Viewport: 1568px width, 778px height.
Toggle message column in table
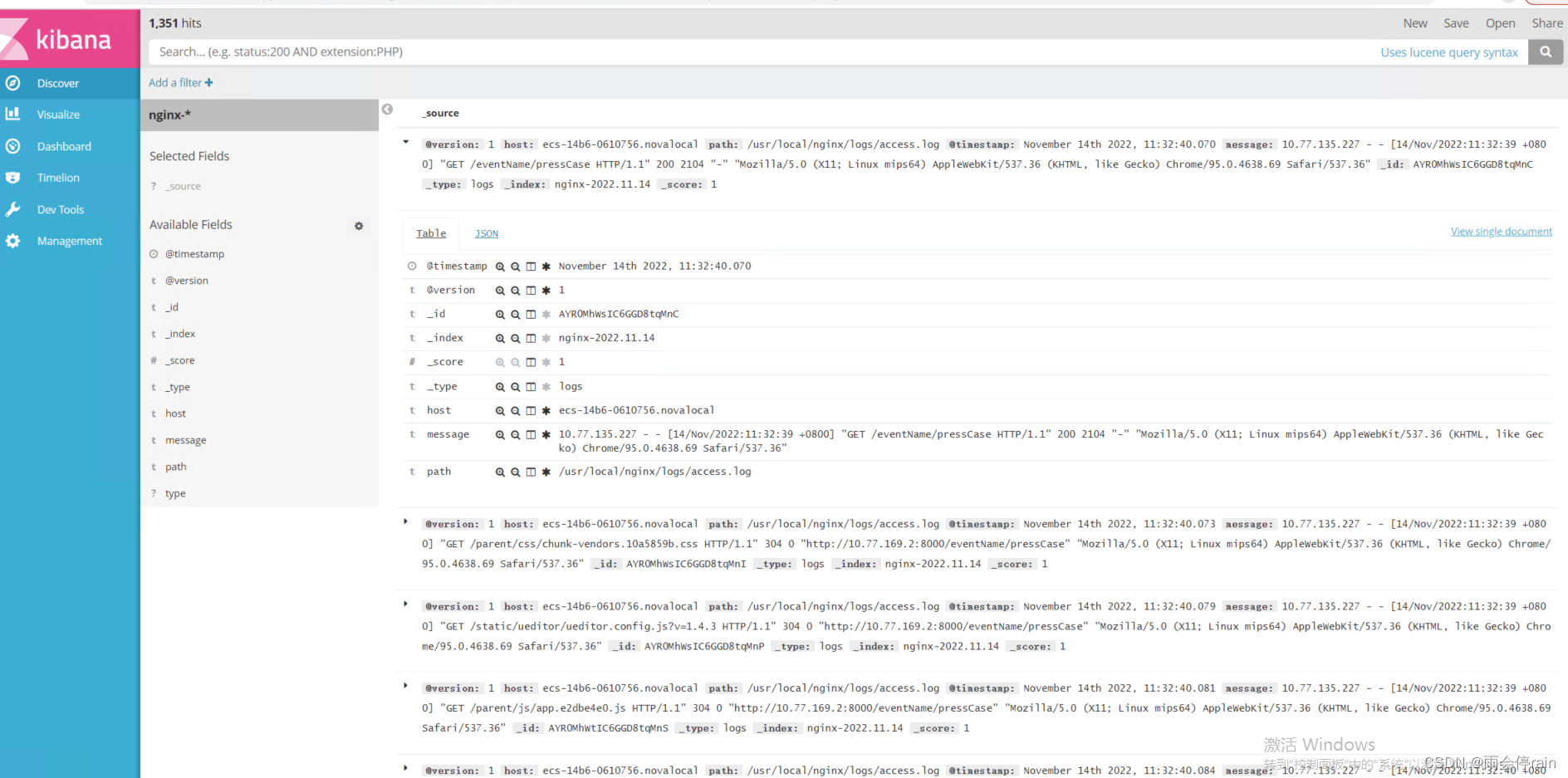(531, 435)
